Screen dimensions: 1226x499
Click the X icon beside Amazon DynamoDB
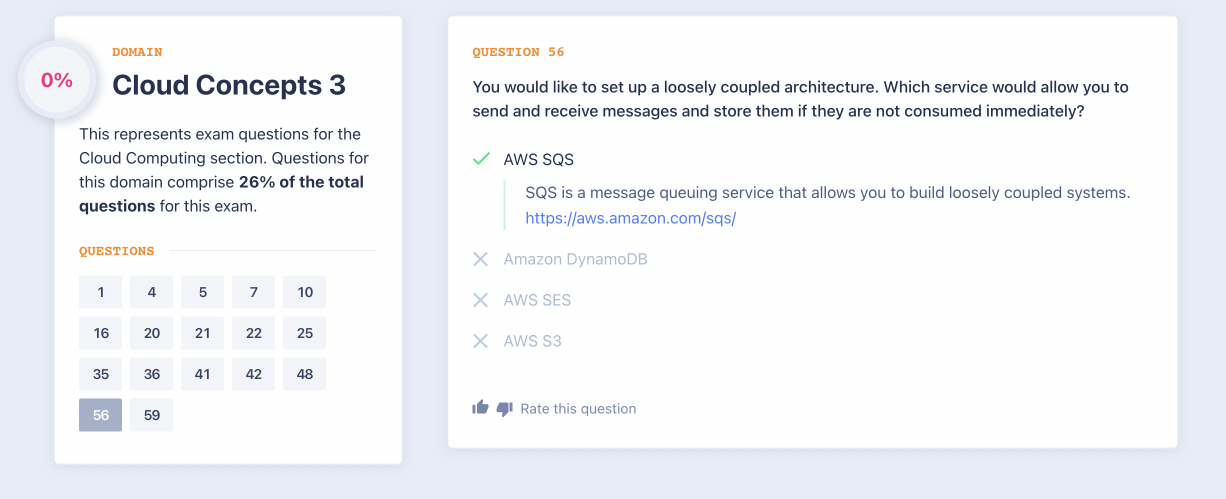coord(481,259)
